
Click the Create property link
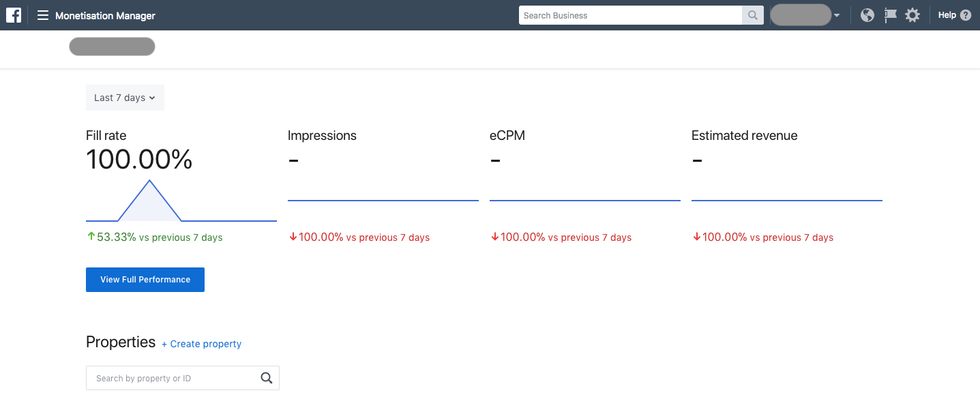[x=201, y=344]
